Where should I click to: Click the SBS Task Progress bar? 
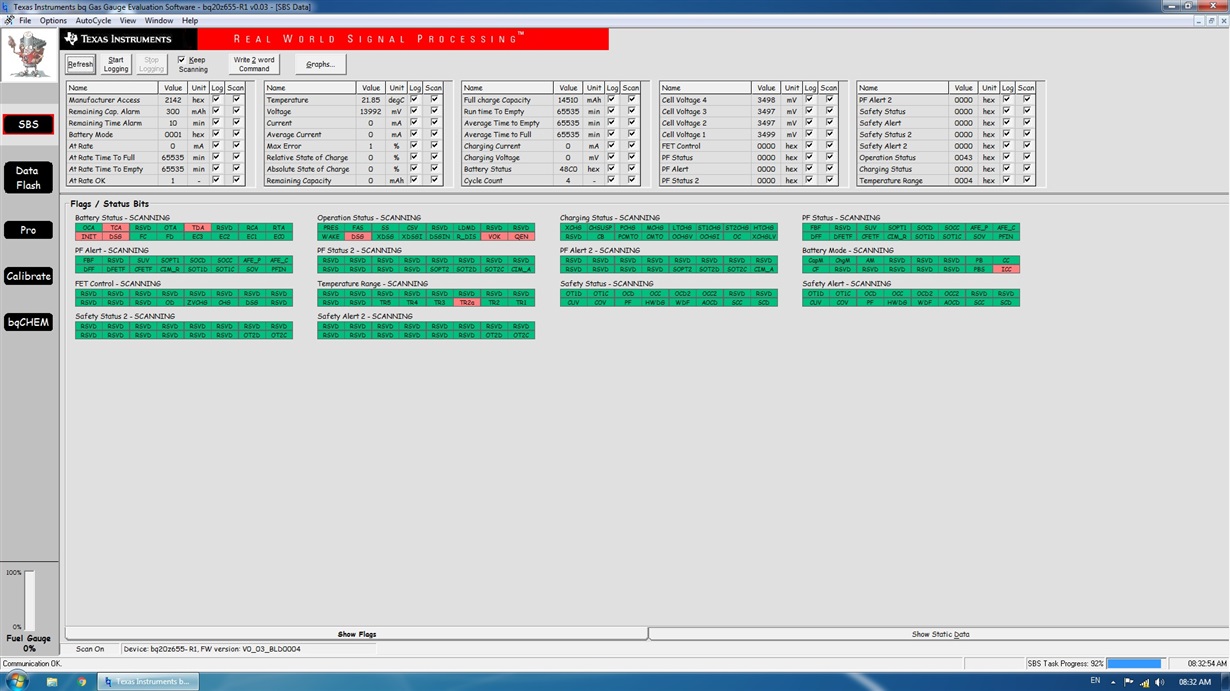click(1134, 663)
